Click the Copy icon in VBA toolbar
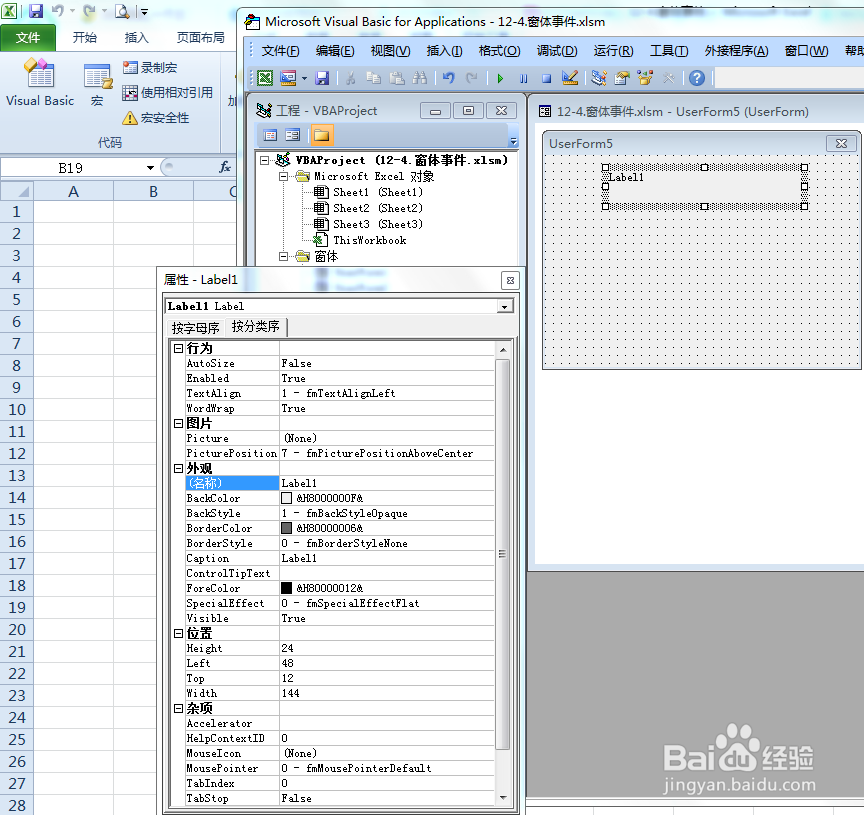The width and height of the screenshot is (864, 815). tap(374, 78)
